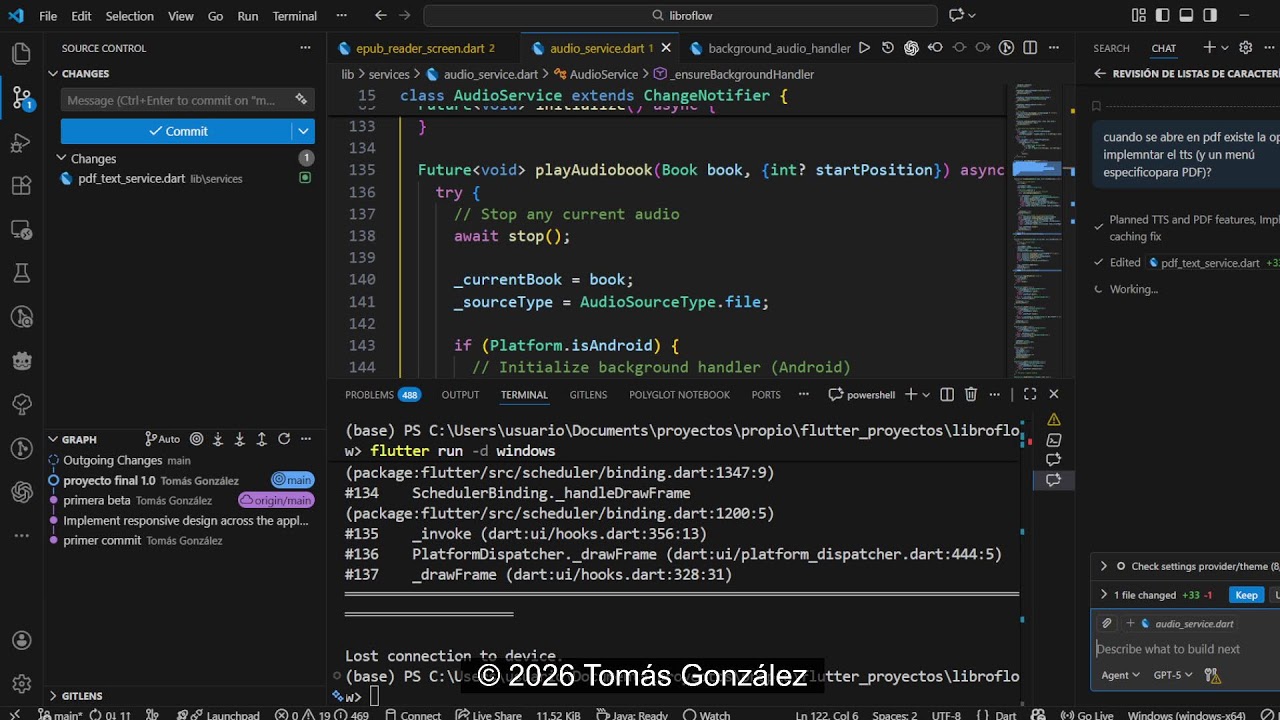Generate commit message with sparkle icon
The width and height of the screenshot is (1280, 720).
pos(301,100)
